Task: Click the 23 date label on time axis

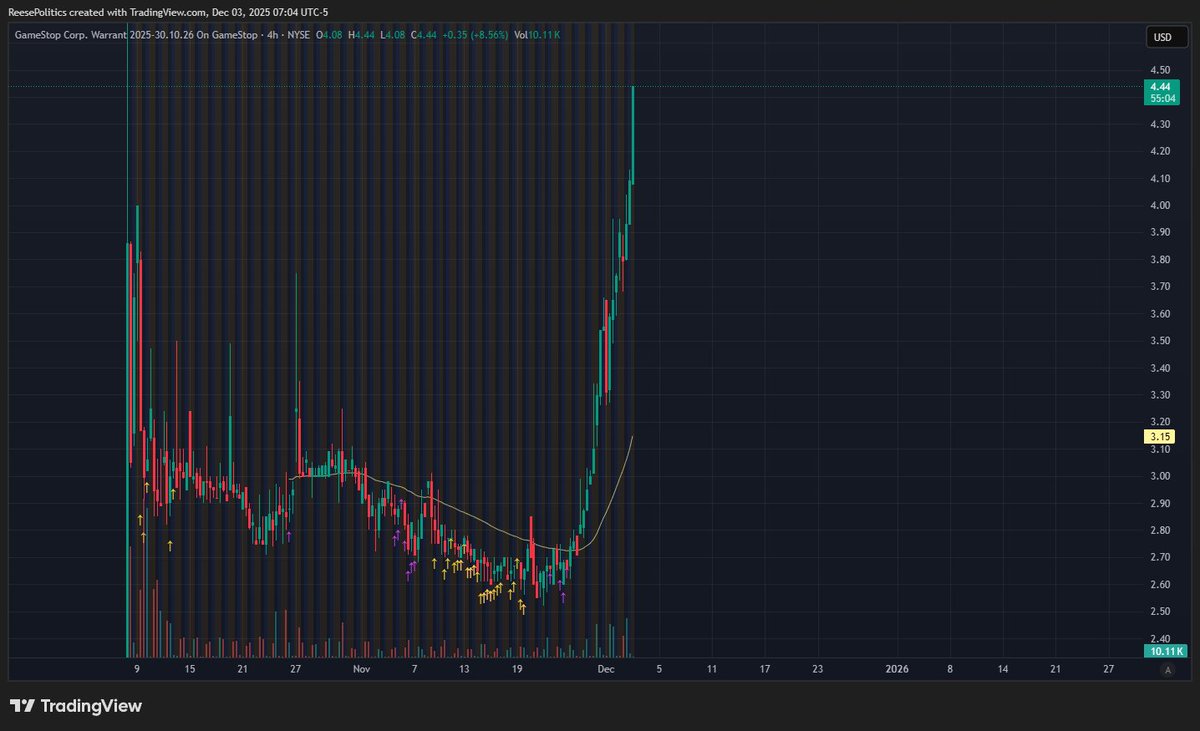Action: pyautogui.click(x=817, y=668)
